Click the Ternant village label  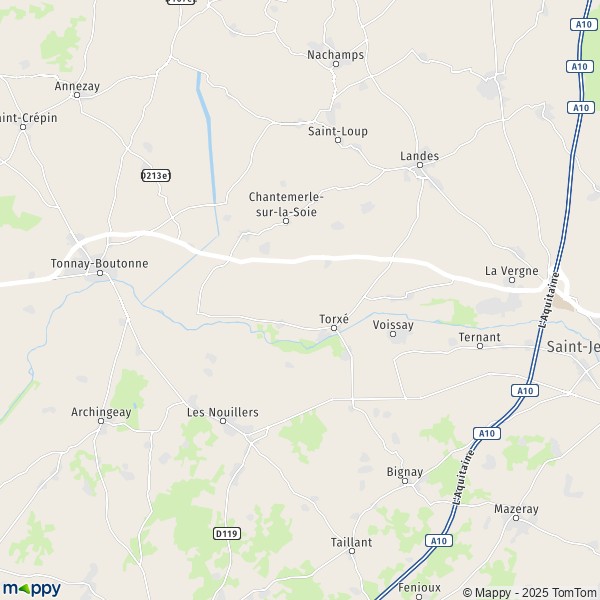[479, 337]
